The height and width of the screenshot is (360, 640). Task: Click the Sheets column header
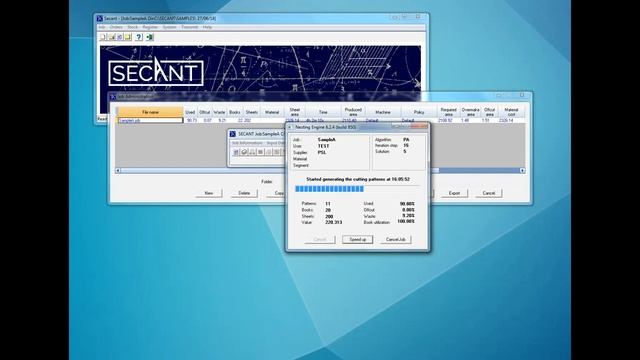[251, 112]
